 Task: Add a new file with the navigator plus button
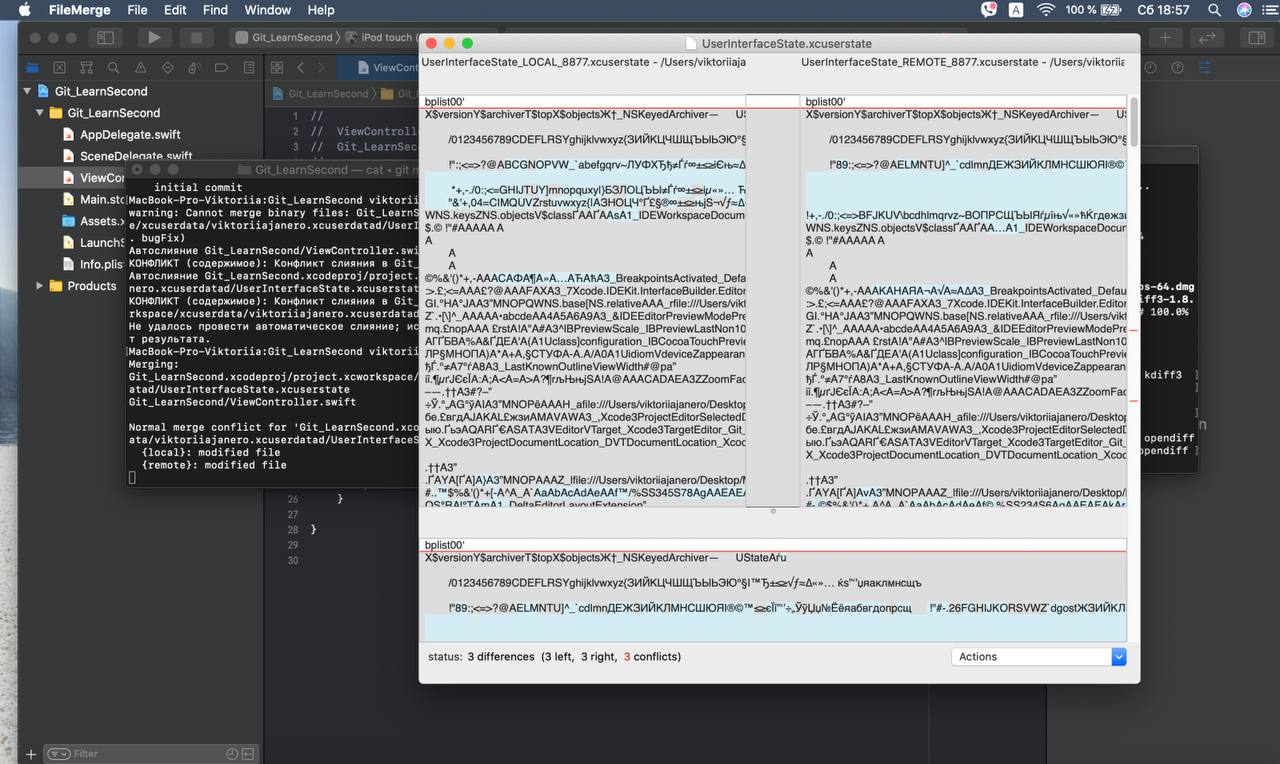coord(31,754)
